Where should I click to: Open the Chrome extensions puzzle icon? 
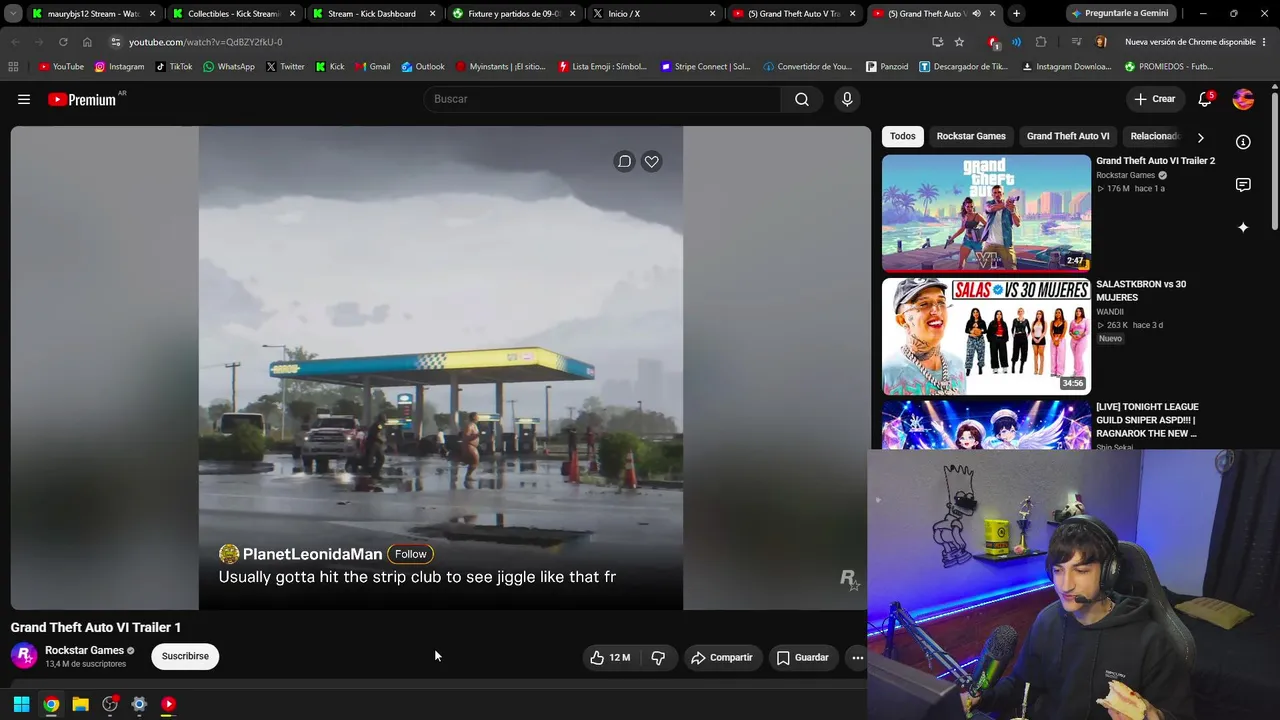(1041, 42)
